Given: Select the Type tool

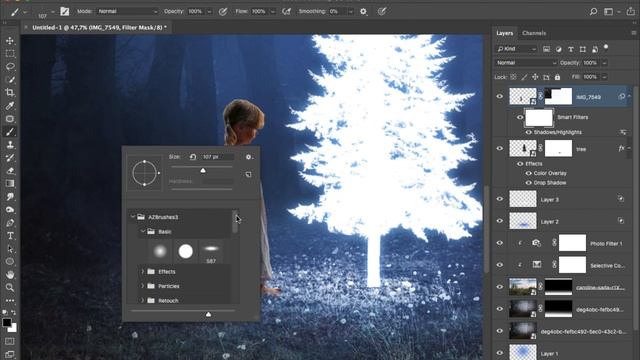Looking at the screenshot, I should (10, 236).
